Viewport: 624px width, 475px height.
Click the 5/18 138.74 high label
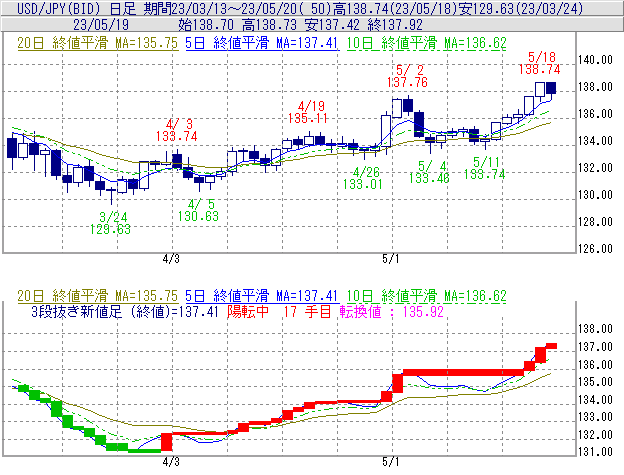pyautogui.click(x=540, y=63)
